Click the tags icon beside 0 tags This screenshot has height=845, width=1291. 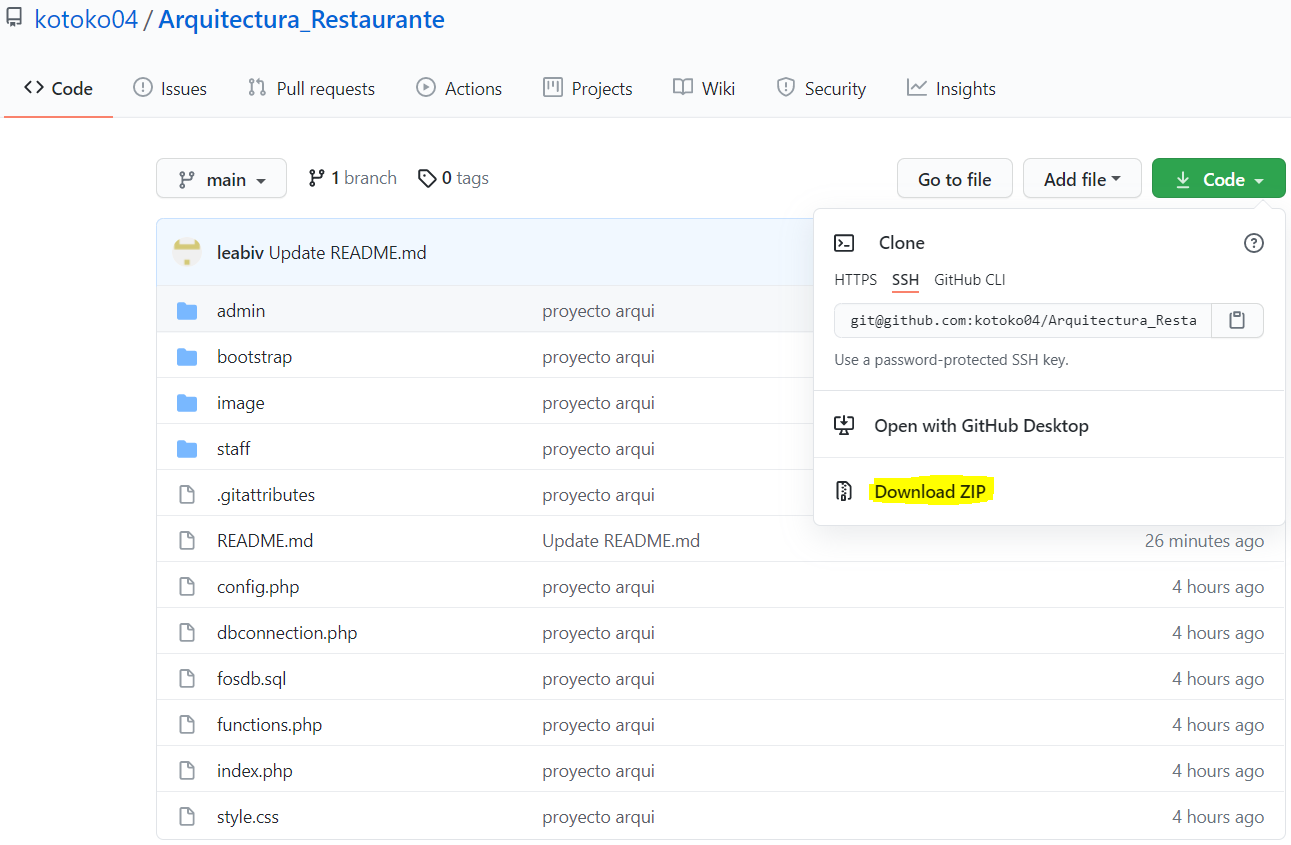click(428, 177)
